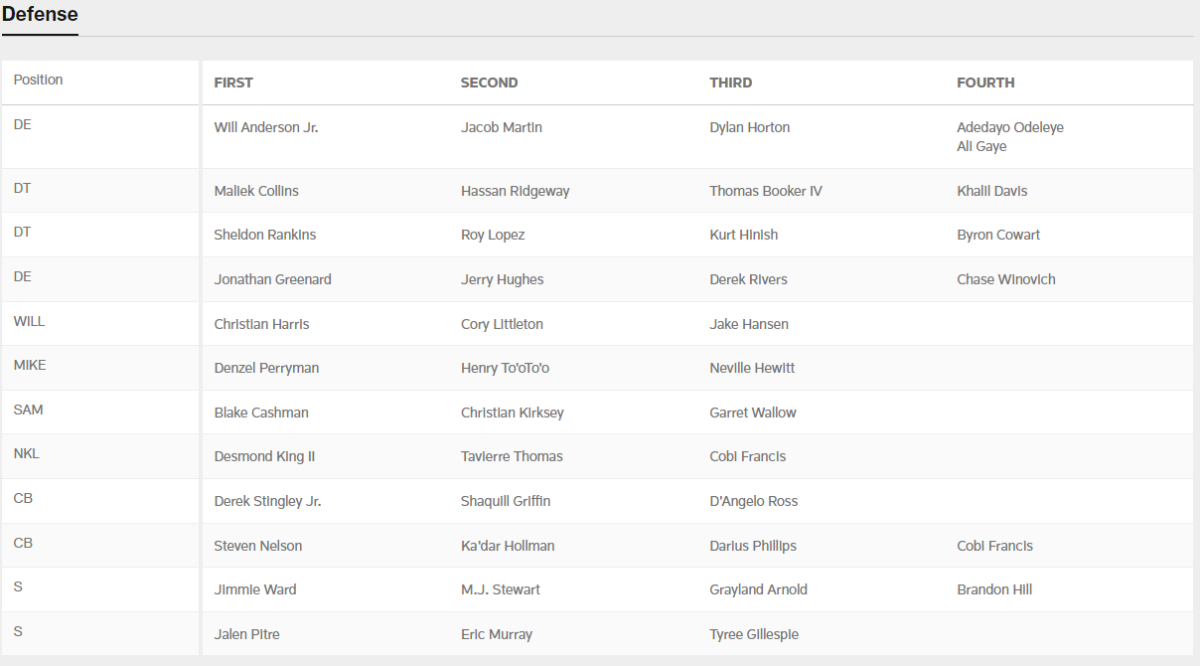Click the FIRST column header
The image size is (1200, 666).
[x=233, y=83]
